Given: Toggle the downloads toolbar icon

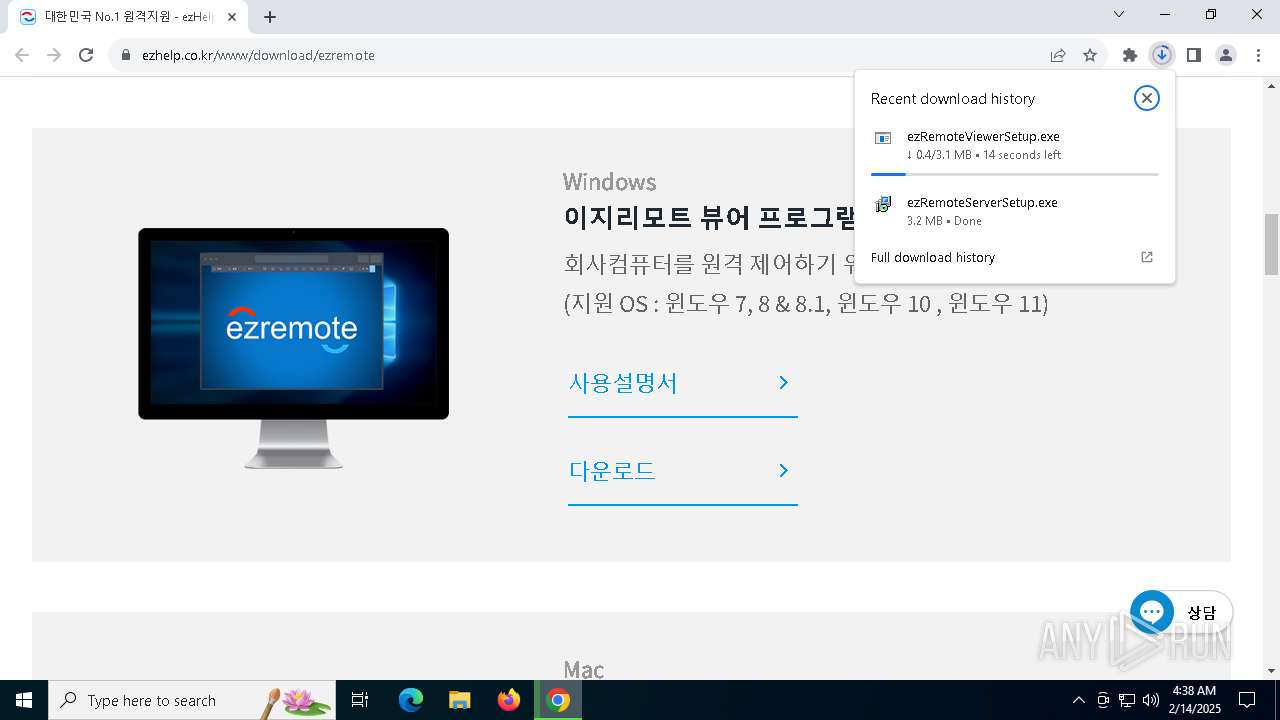Looking at the screenshot, I should tap(1162, 55).
